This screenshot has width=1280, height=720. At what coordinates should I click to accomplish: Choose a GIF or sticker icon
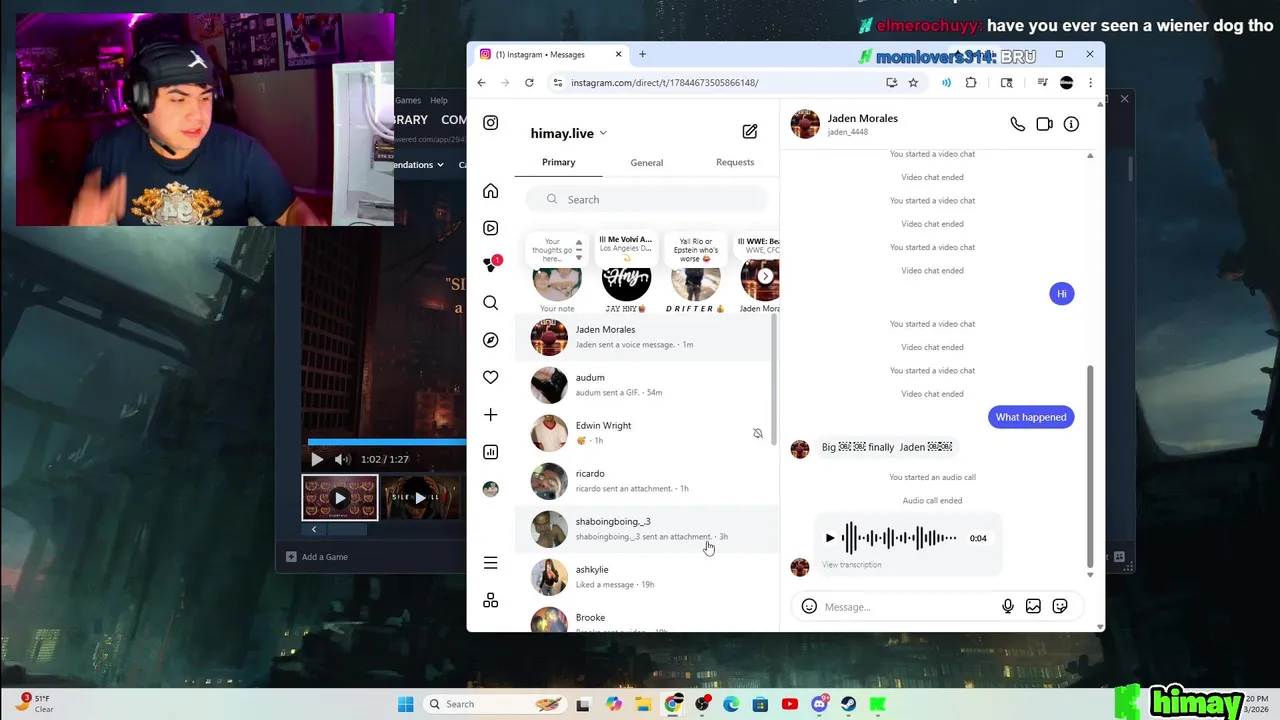click(1060, 606)
